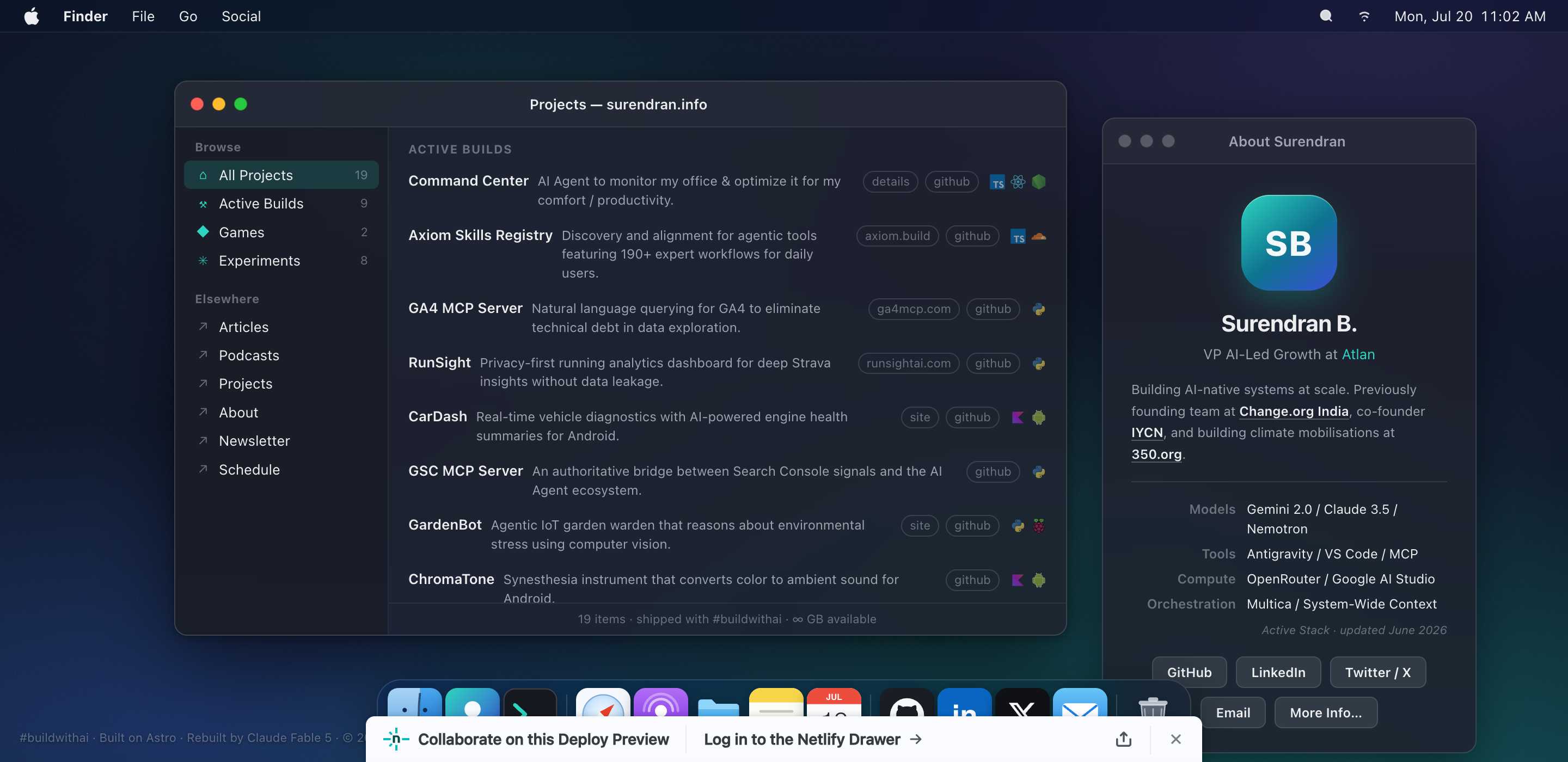The width and height of the screenshot is (1568, 762).
Task: Click the SB avatar in About Surendran
Action: point(1289,243)
